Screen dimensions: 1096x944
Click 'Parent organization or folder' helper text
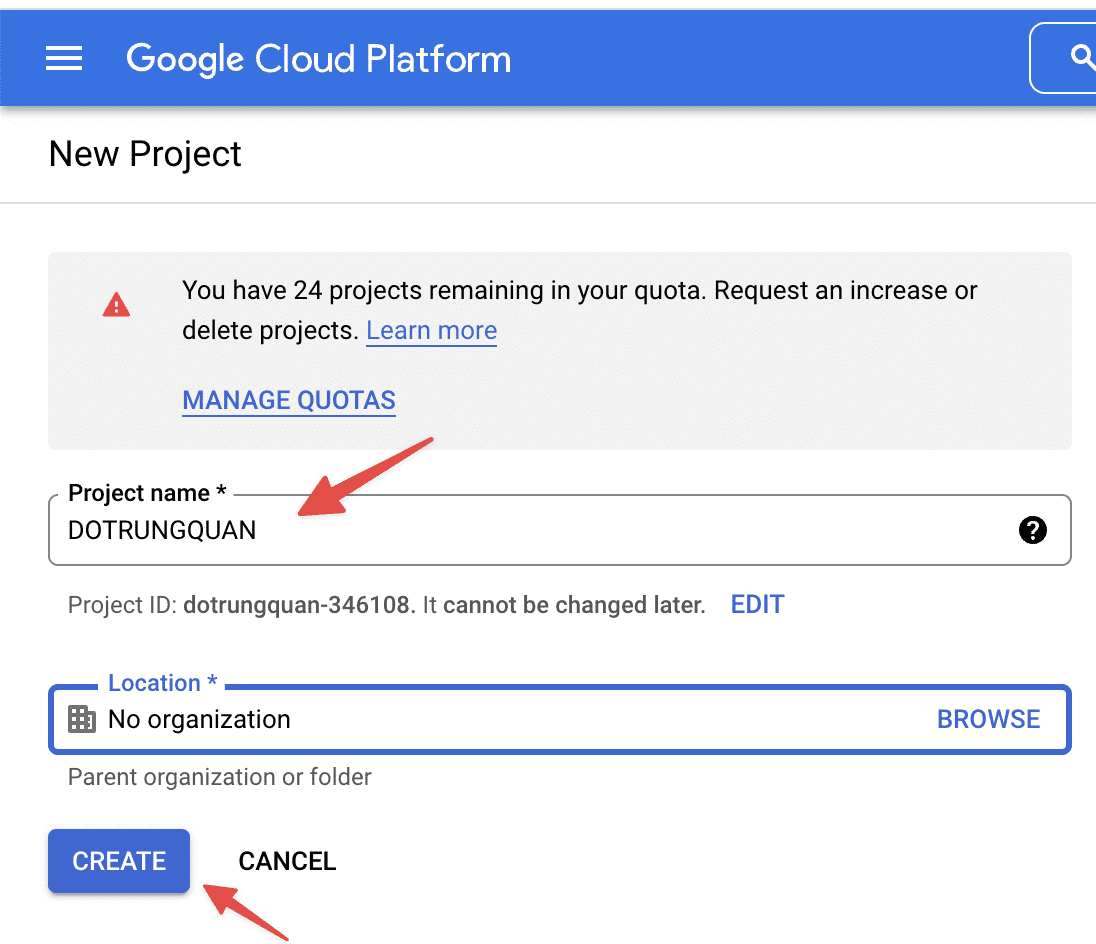[x=219, y=777]
